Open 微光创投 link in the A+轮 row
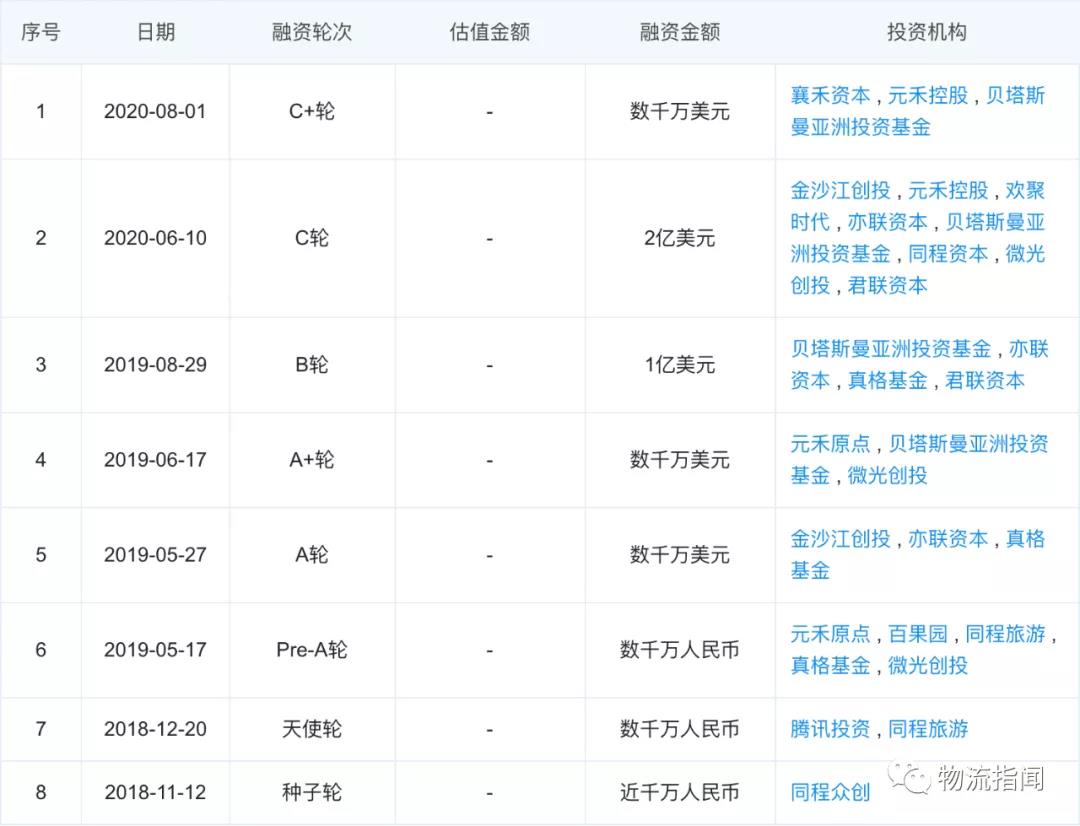 [x=888, y=476]
